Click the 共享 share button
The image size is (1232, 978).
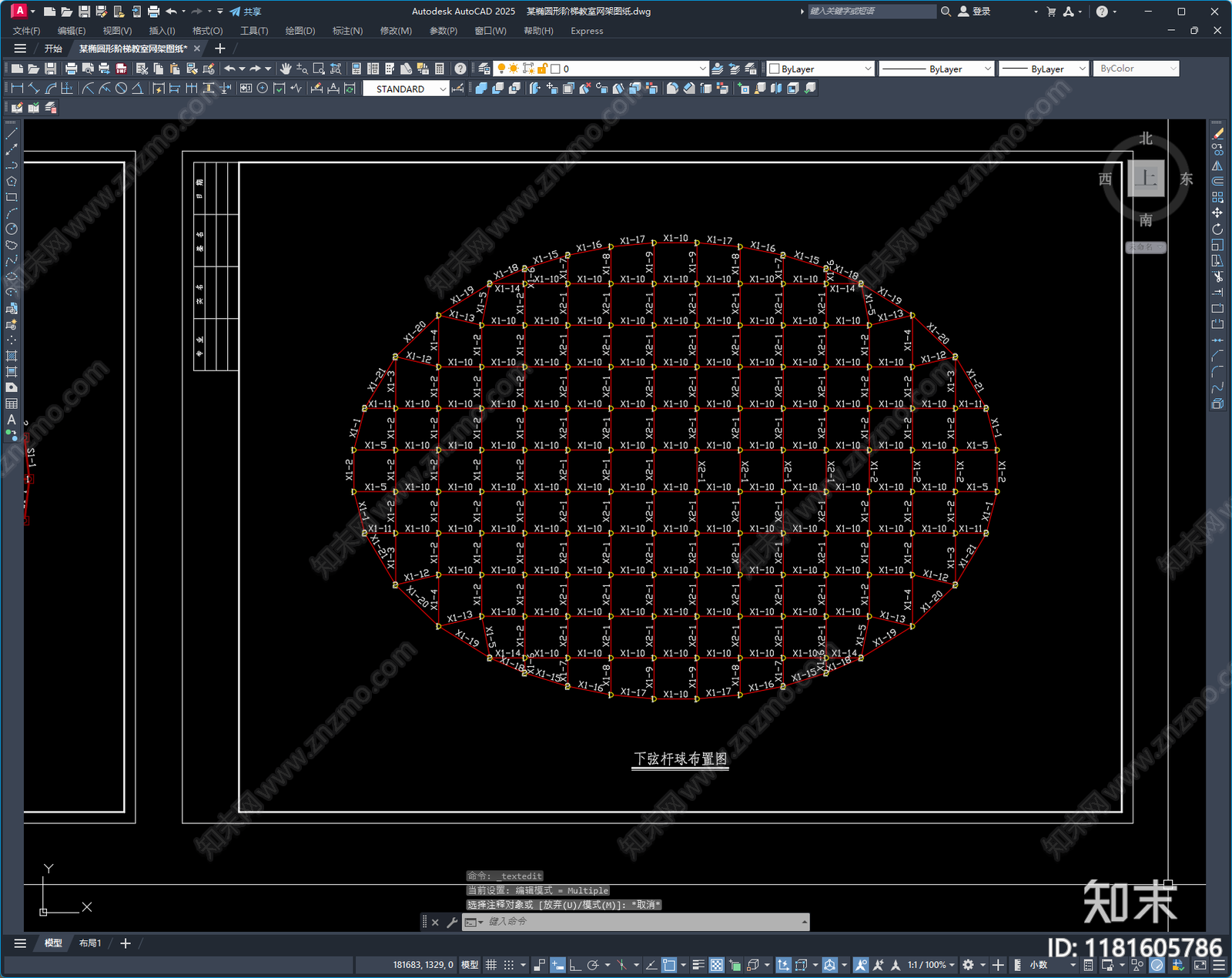(x=246, y=12)
